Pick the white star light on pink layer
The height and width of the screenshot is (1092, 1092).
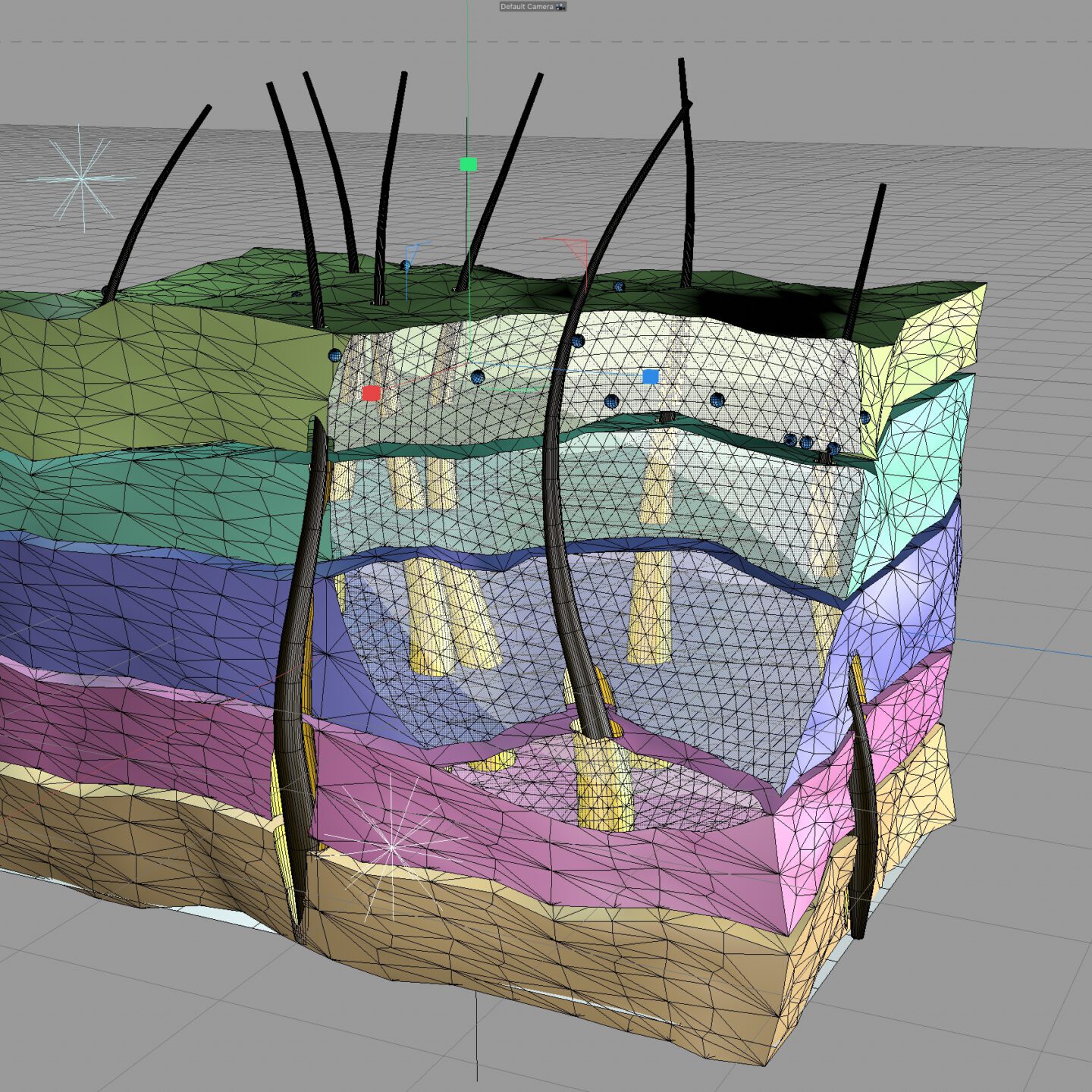tap(391, 847)
